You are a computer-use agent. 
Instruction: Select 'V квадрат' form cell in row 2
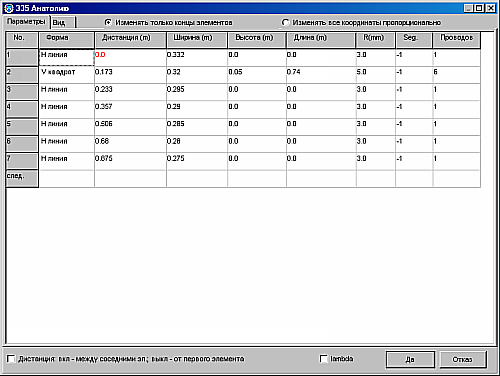(x=66, y=75)
